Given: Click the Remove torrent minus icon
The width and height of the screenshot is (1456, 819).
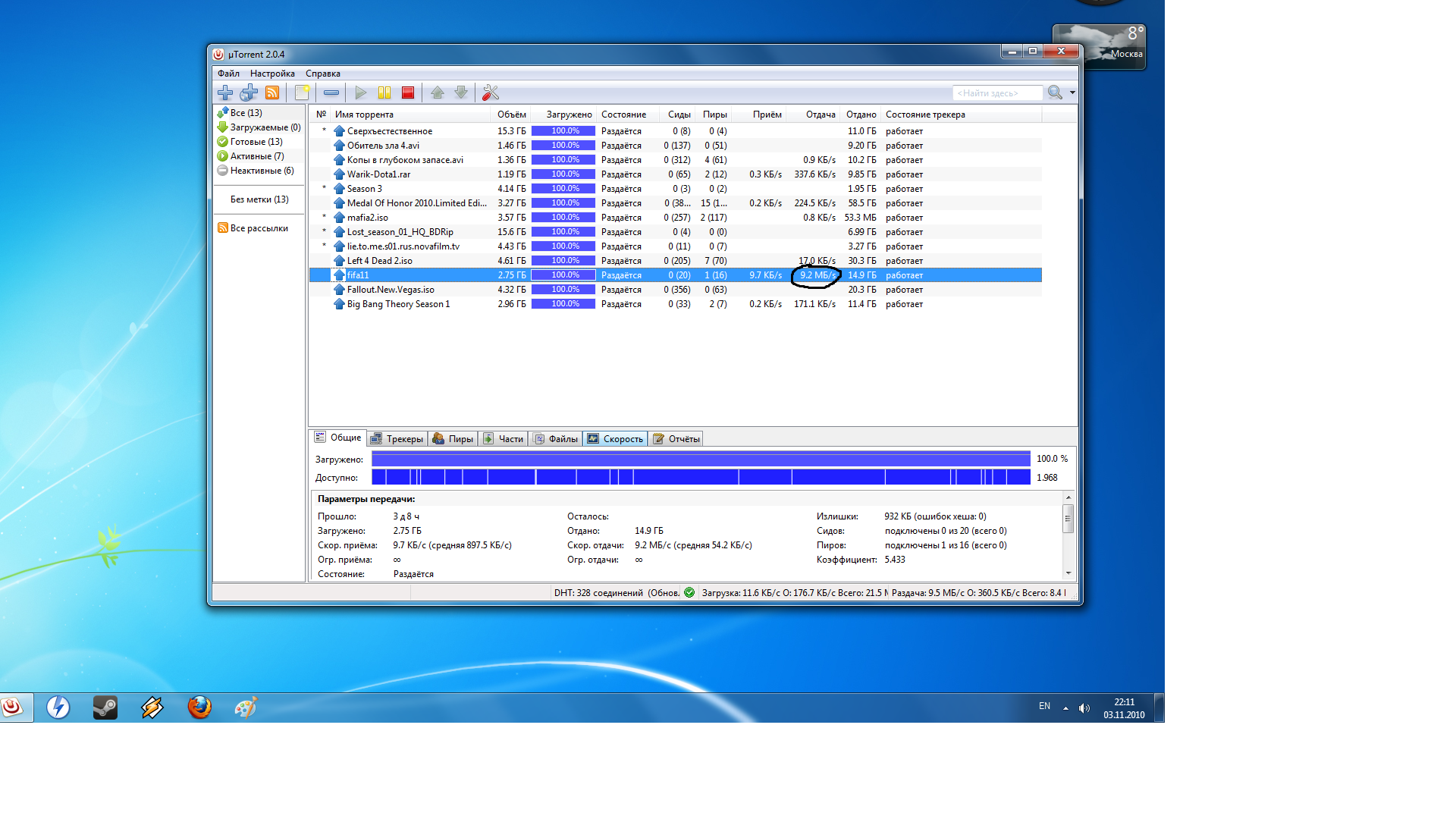Looking at the screenshot, I should pyautogui.click(x=331, y=93).
